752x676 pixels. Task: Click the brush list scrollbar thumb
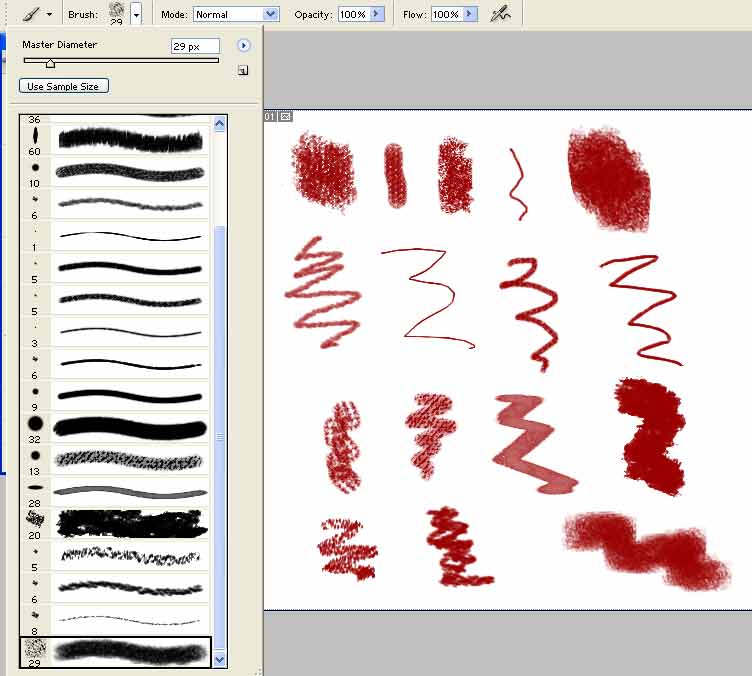click(x=220, y=437)
